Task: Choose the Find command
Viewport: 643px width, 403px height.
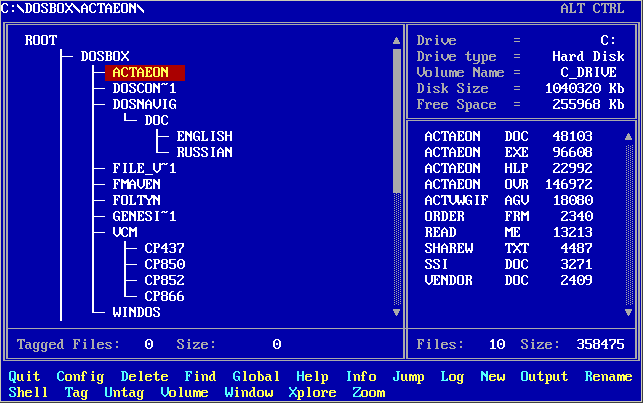Action: coord(201,376)
